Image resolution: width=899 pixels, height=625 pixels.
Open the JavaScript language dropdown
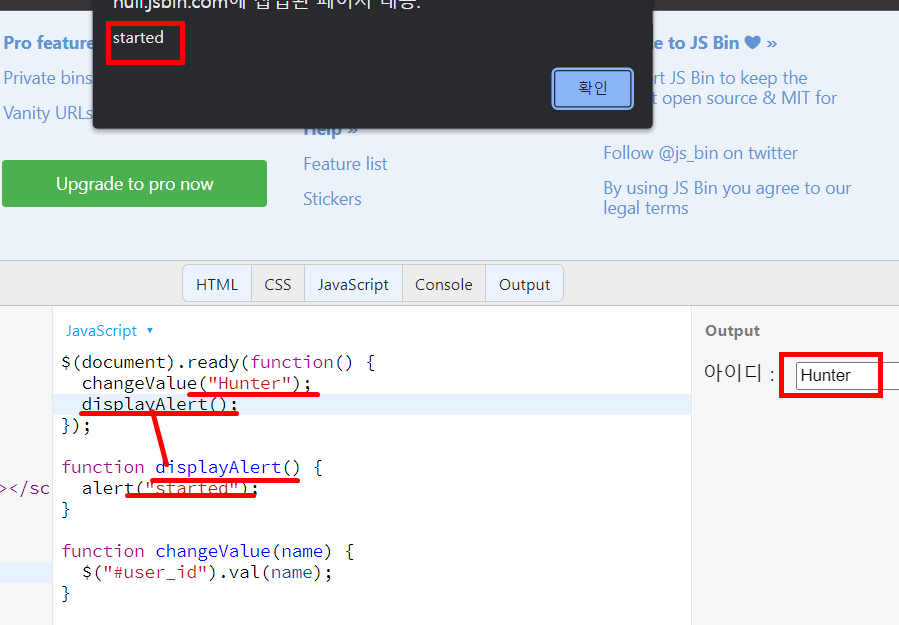[x=109, y=331]
